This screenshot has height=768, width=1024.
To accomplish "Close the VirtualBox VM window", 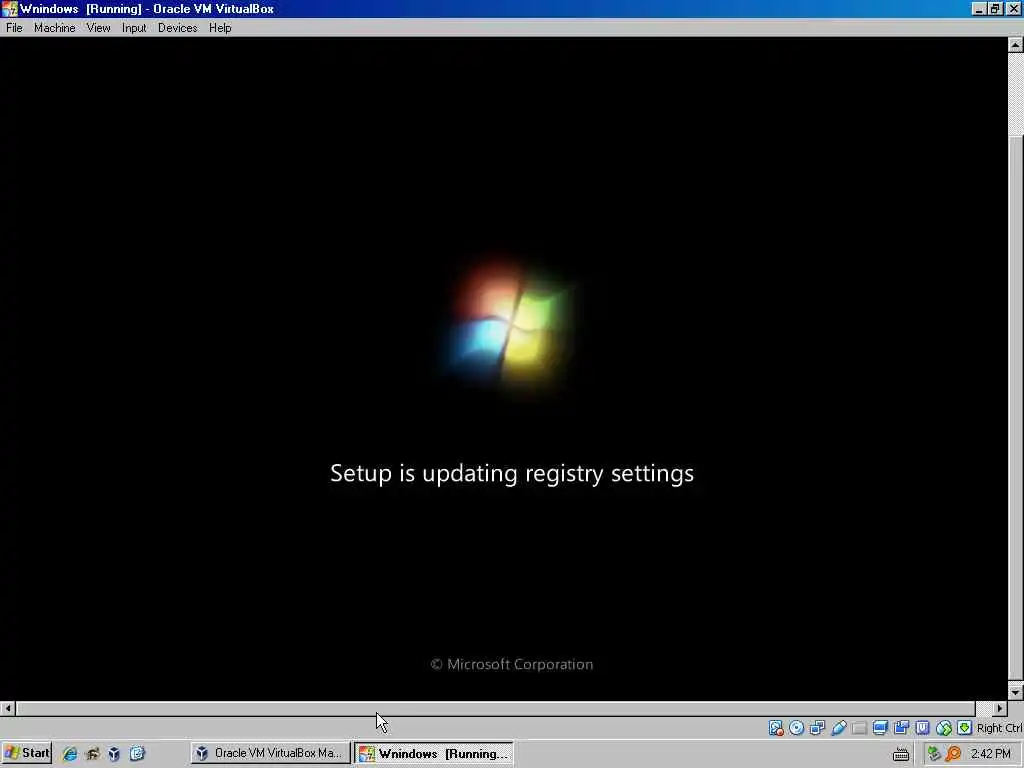I will click(1013, 8).
